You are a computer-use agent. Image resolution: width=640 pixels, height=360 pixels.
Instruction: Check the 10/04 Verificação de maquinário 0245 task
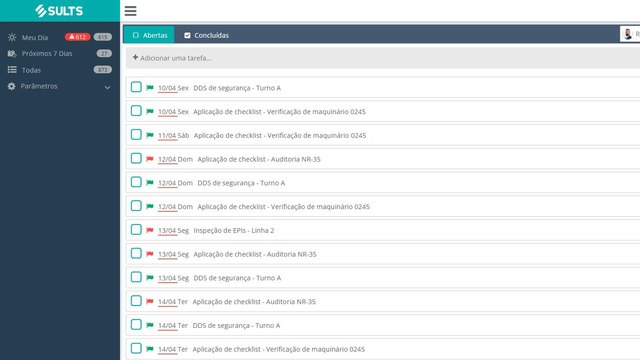coord(136,111)
